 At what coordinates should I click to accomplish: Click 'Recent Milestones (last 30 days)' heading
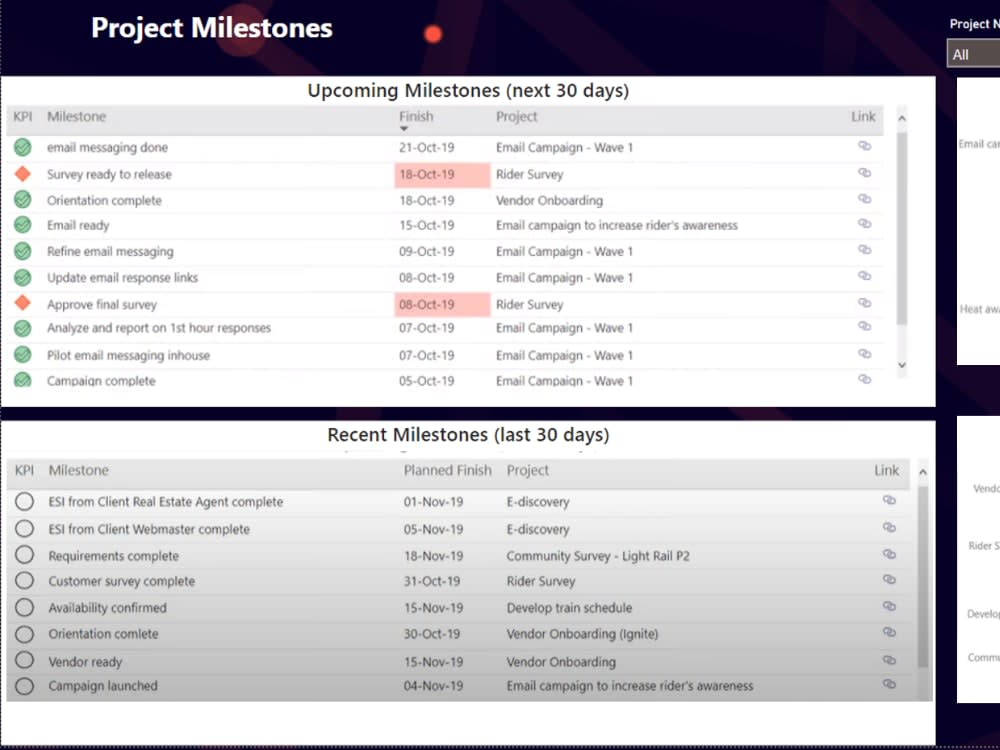coord(468,435)
